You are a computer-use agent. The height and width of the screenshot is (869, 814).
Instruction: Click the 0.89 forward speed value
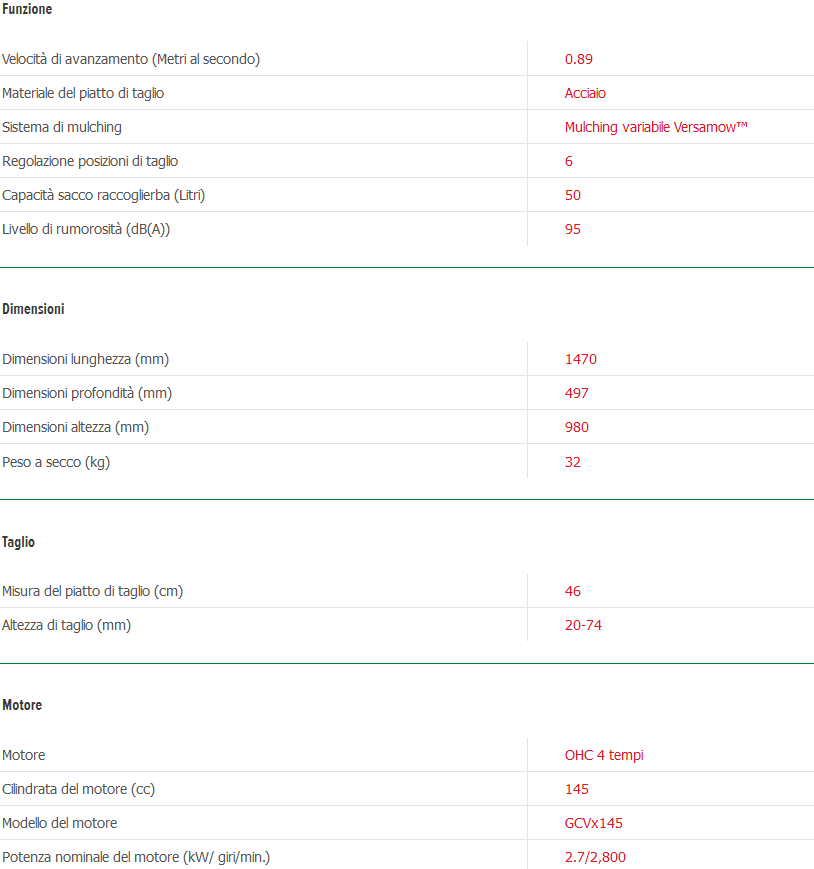click(x=579, y=59)
